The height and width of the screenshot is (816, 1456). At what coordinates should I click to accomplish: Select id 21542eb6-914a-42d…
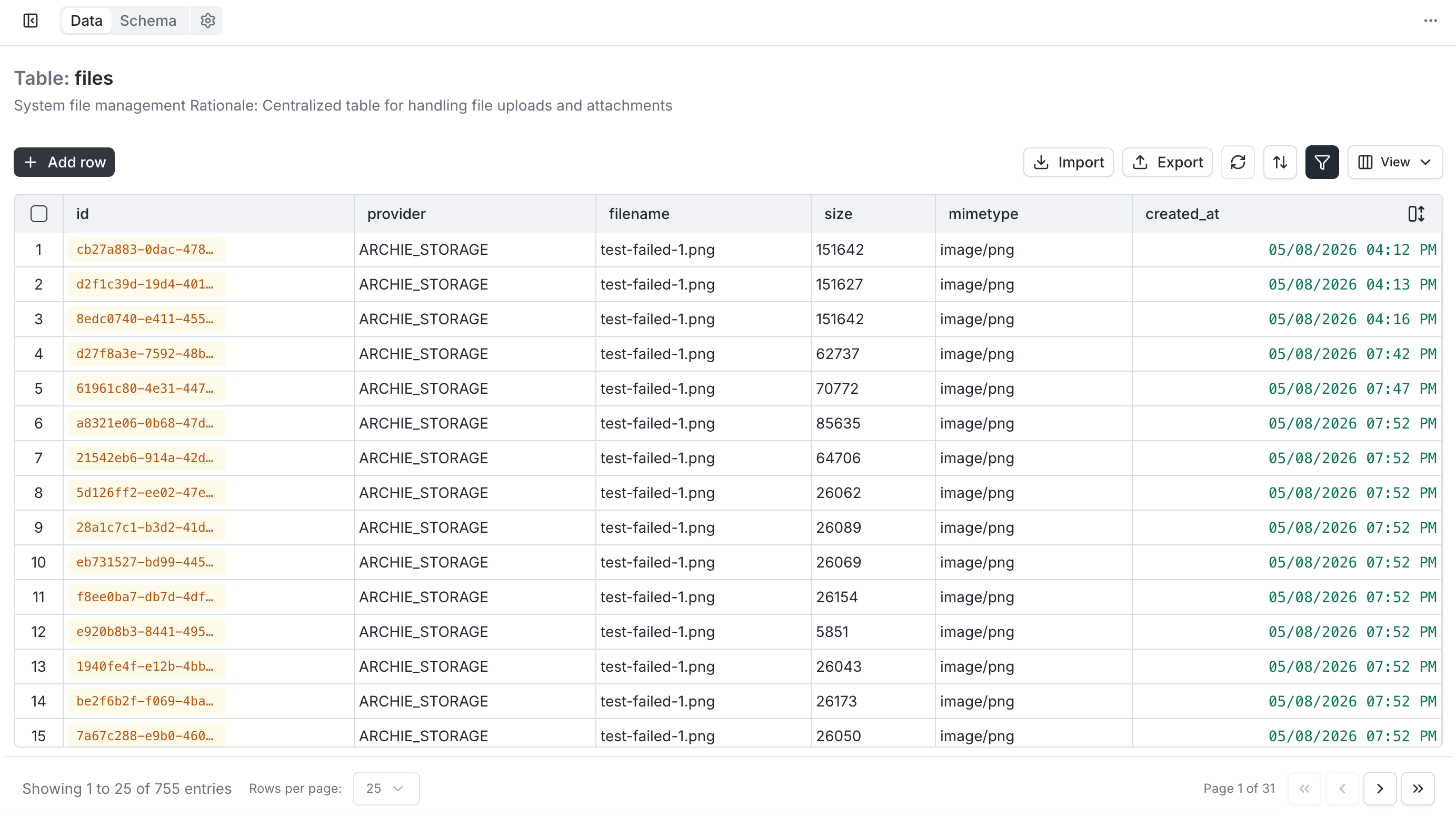[146, 459]
